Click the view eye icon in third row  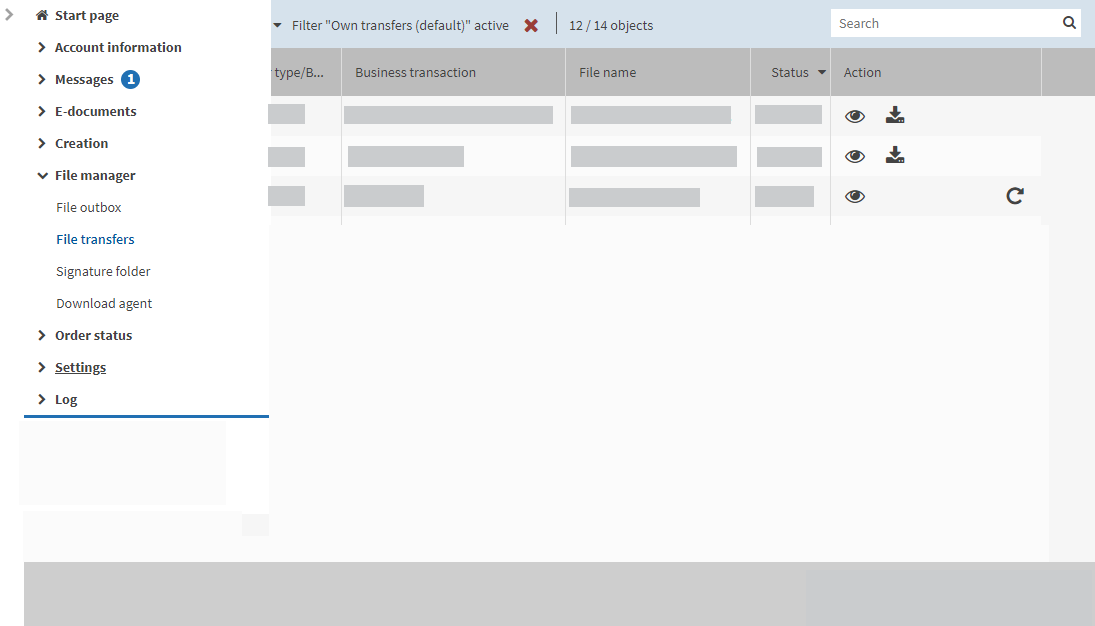click(x=855, y=196)
